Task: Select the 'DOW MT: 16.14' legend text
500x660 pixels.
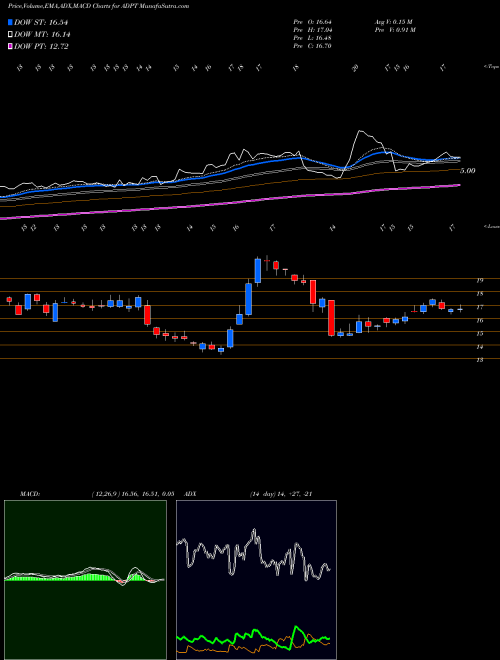Action: [x=42, y=35]
